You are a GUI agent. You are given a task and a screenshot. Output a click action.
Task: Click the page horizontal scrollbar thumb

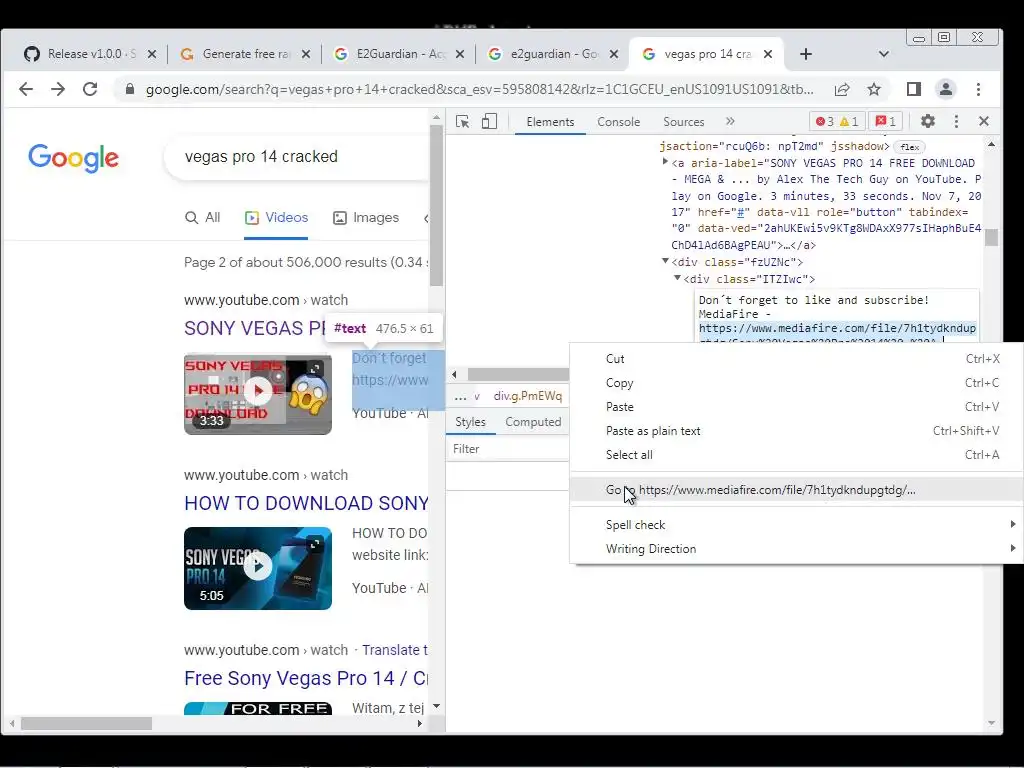(86, 724)
